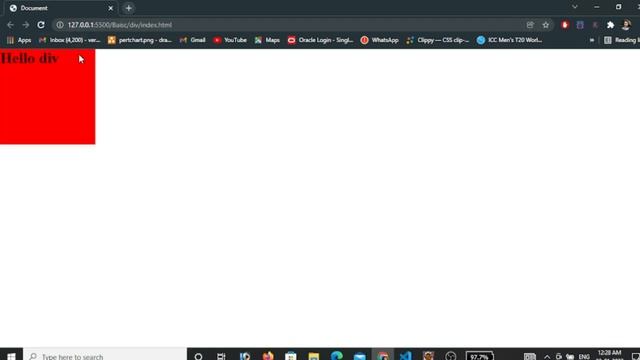Open the Reading list button
640x360 pixels.
622,40
